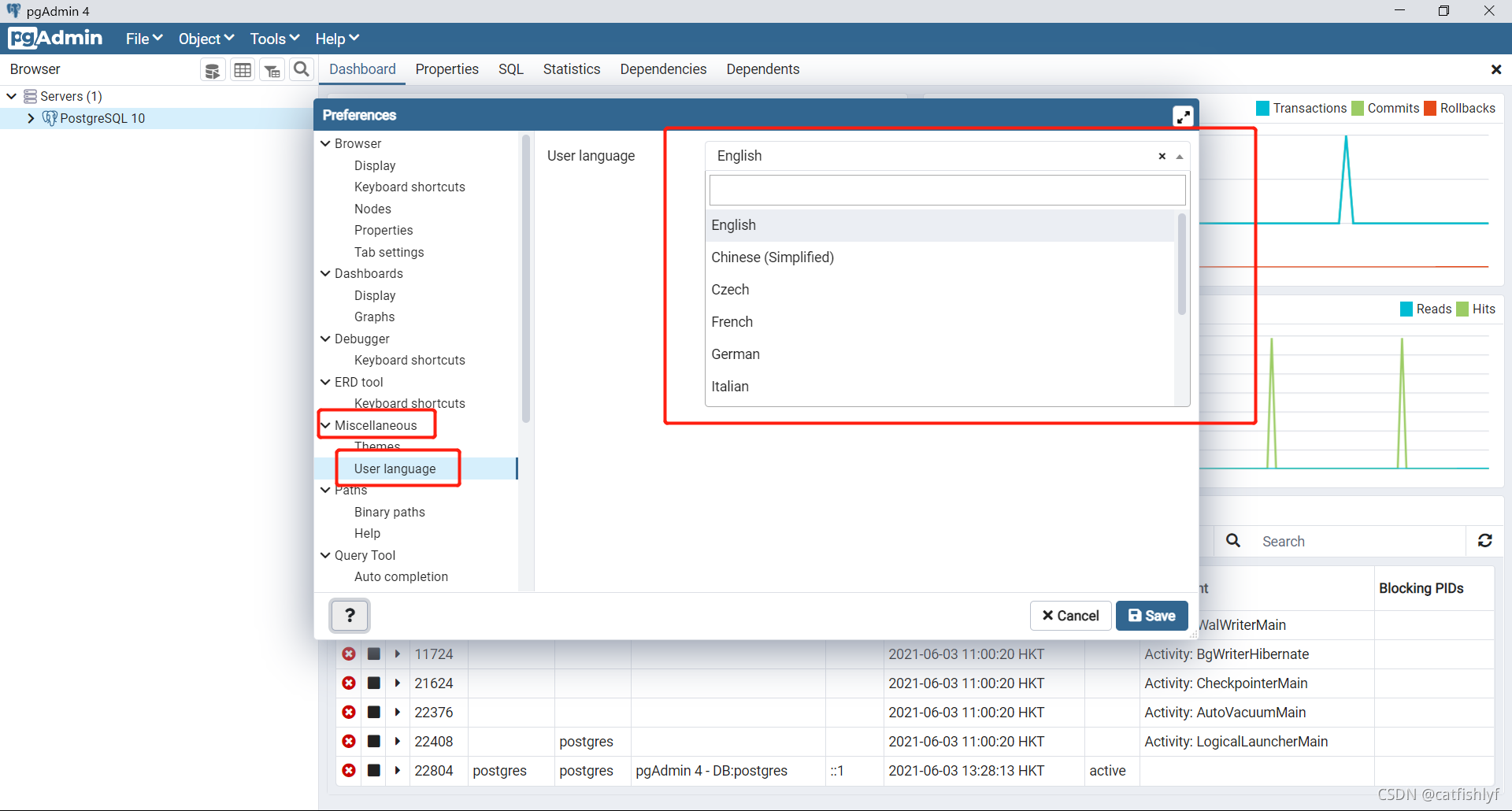Click the Filtered Rows funnel icon
The width and height of the screenshot is (1512, 811).
click(272, 69)
